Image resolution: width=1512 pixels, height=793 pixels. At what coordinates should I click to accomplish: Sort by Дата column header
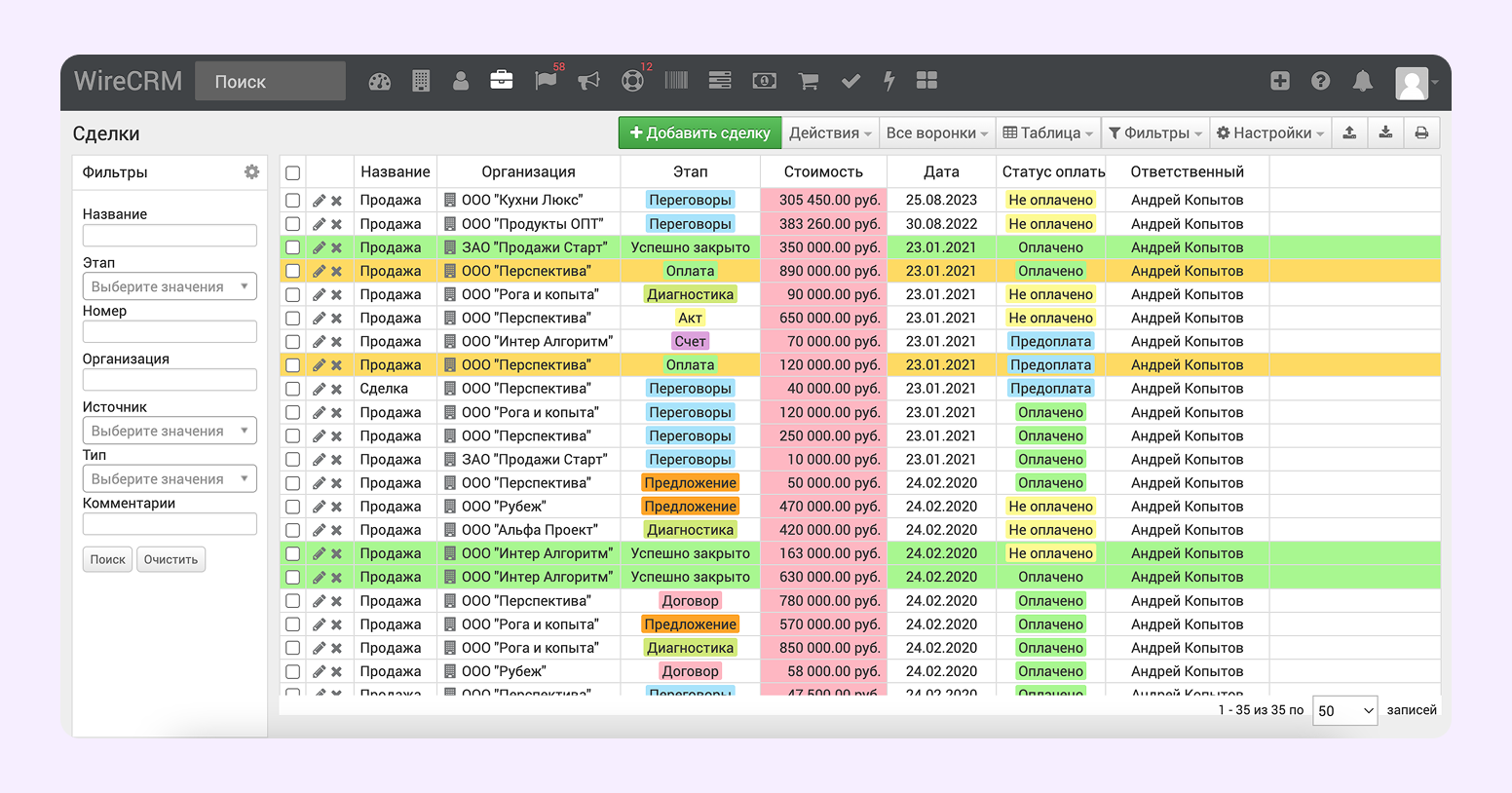pos(941,171)
